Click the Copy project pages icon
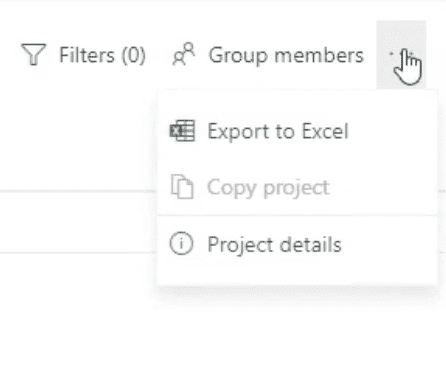446x366 pixels. pos(182,187)
